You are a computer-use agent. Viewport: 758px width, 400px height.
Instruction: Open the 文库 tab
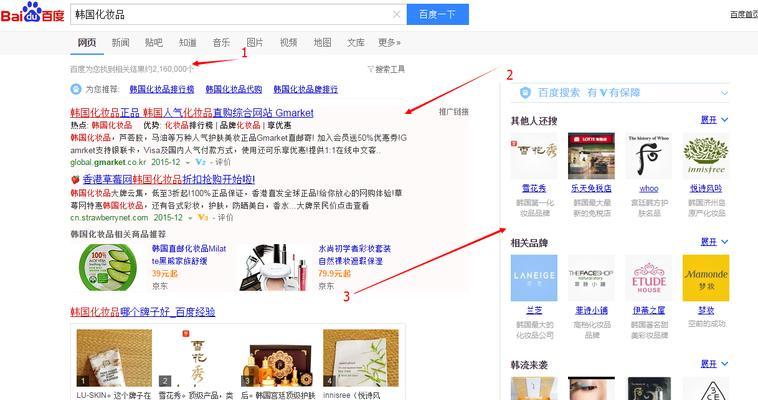[356, 43]
